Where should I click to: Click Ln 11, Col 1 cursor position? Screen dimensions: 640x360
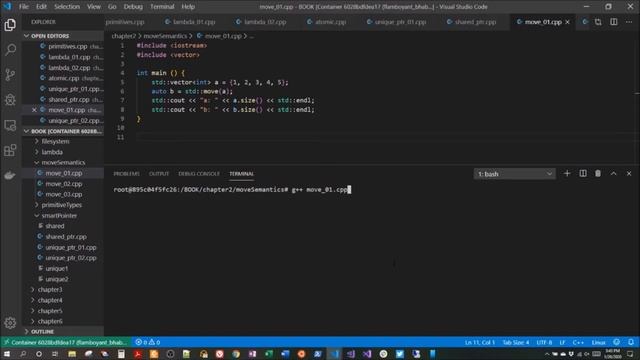click(480, 342)
